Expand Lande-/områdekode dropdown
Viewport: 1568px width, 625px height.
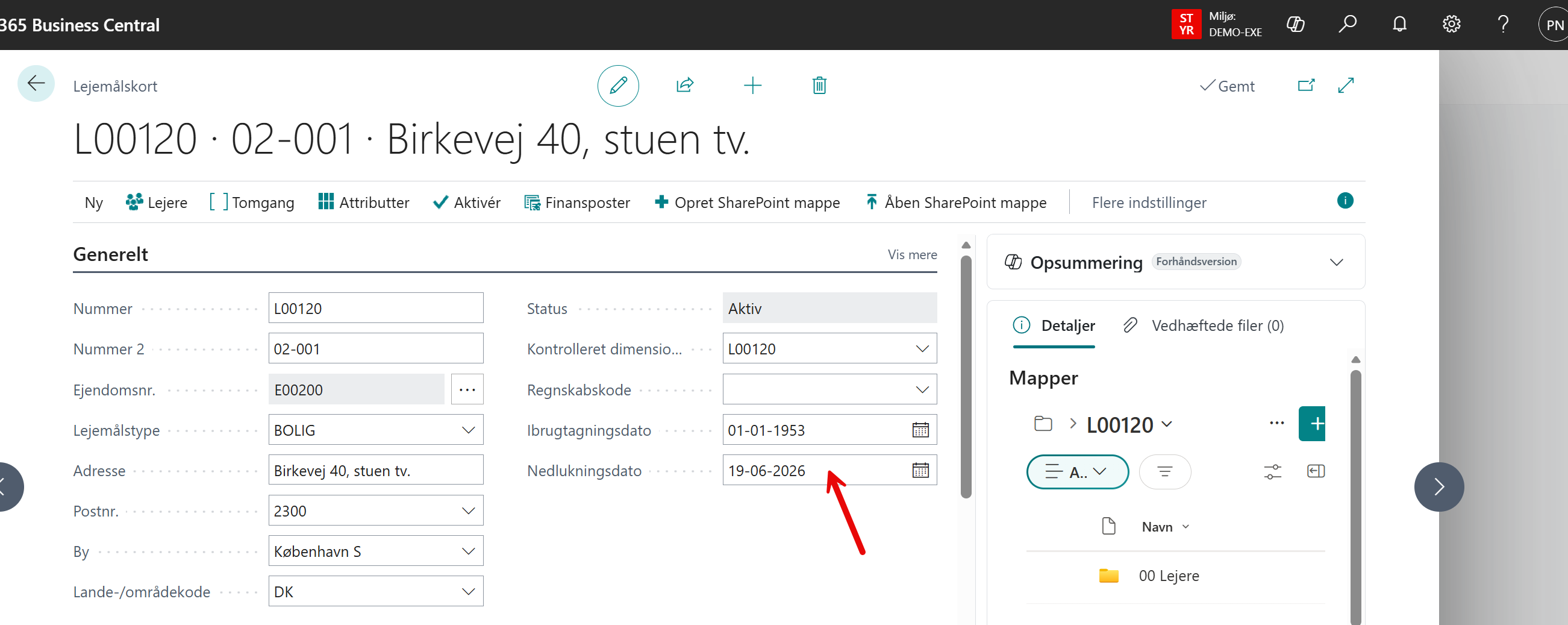(468, 591)
